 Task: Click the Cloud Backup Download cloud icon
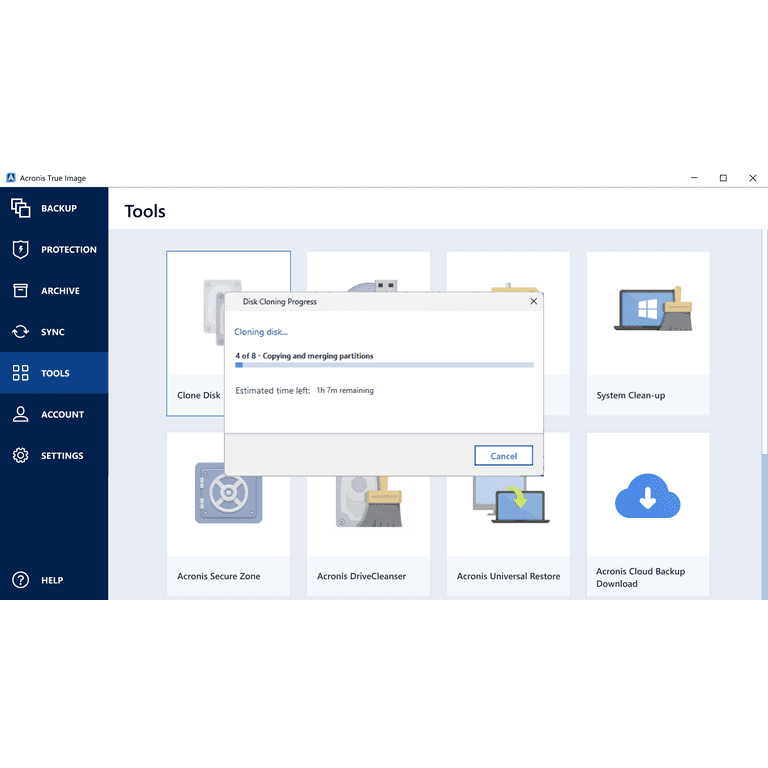click(648, 496)
